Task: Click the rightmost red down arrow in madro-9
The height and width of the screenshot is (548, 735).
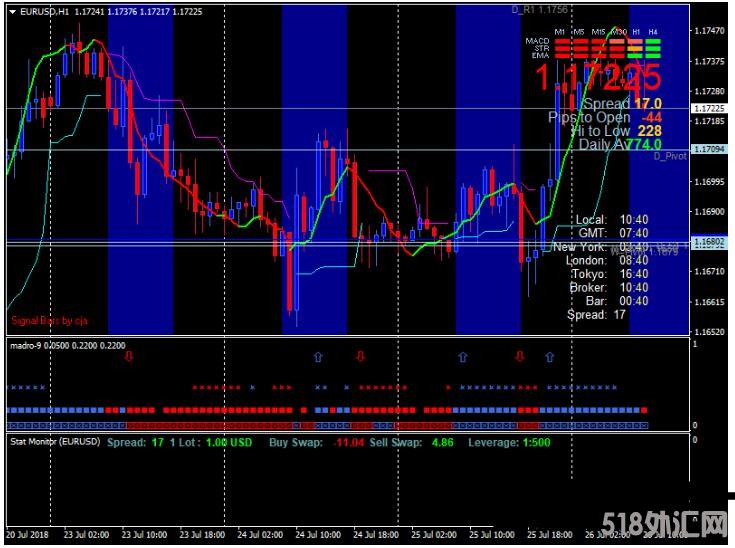Action: 519,357
